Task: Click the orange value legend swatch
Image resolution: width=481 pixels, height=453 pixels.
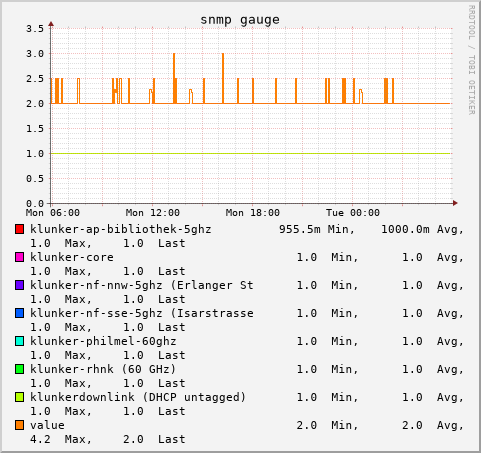Action: coord(19,425)
